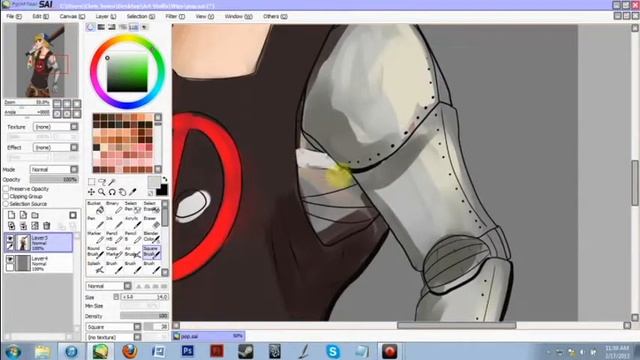Delete the selected layer with trash icon
640x360 pixels.
[x=47, y=225]
